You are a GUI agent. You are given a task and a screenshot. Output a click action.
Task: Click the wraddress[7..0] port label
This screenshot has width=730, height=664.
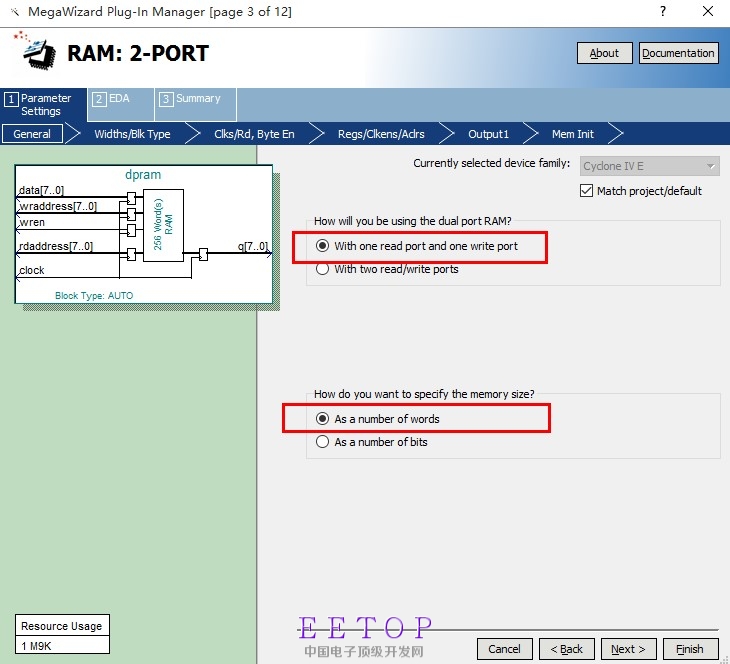pyautogui.click(x=58, y=206)
